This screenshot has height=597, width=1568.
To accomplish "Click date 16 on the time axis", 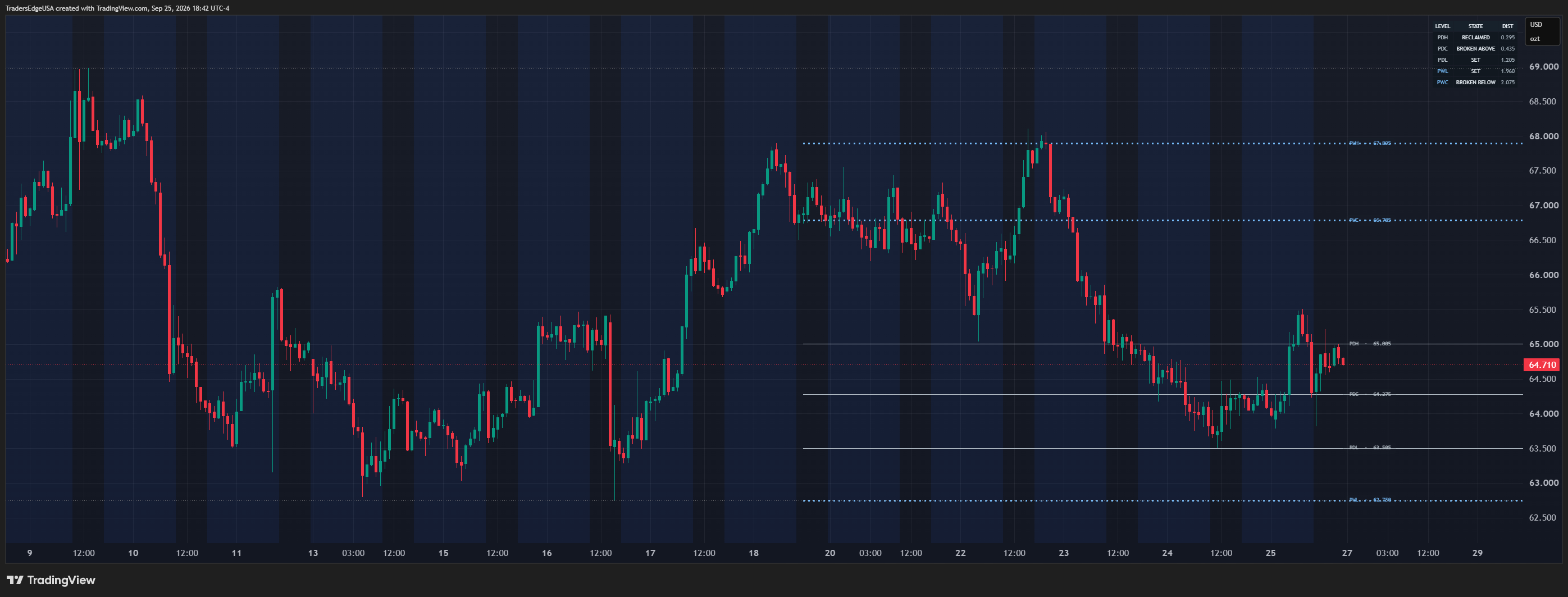I will click(x=547, y=553).
